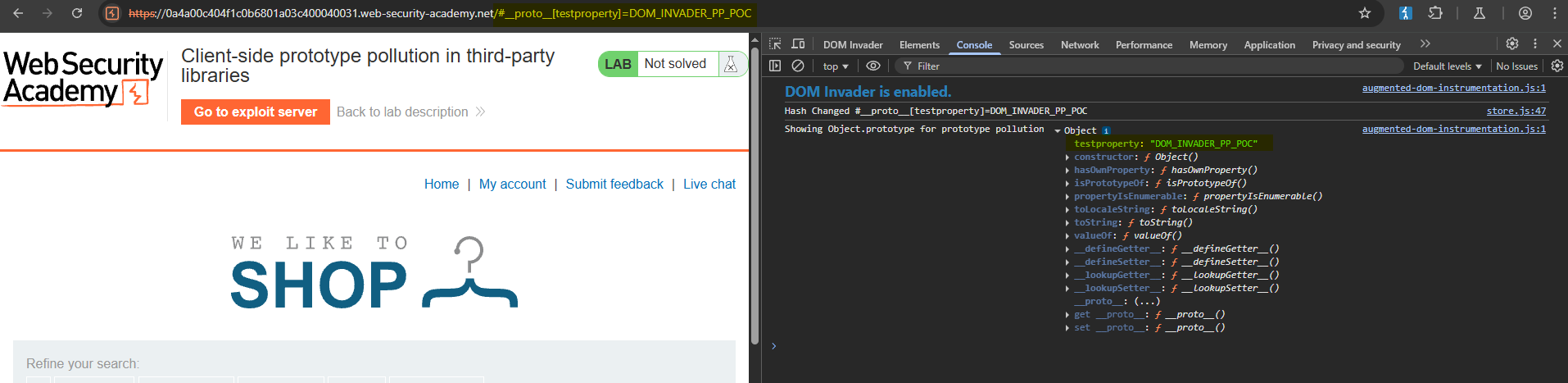Clear the console
Viewport: 1568px width, 383px height.
click(x=798, y=66)
